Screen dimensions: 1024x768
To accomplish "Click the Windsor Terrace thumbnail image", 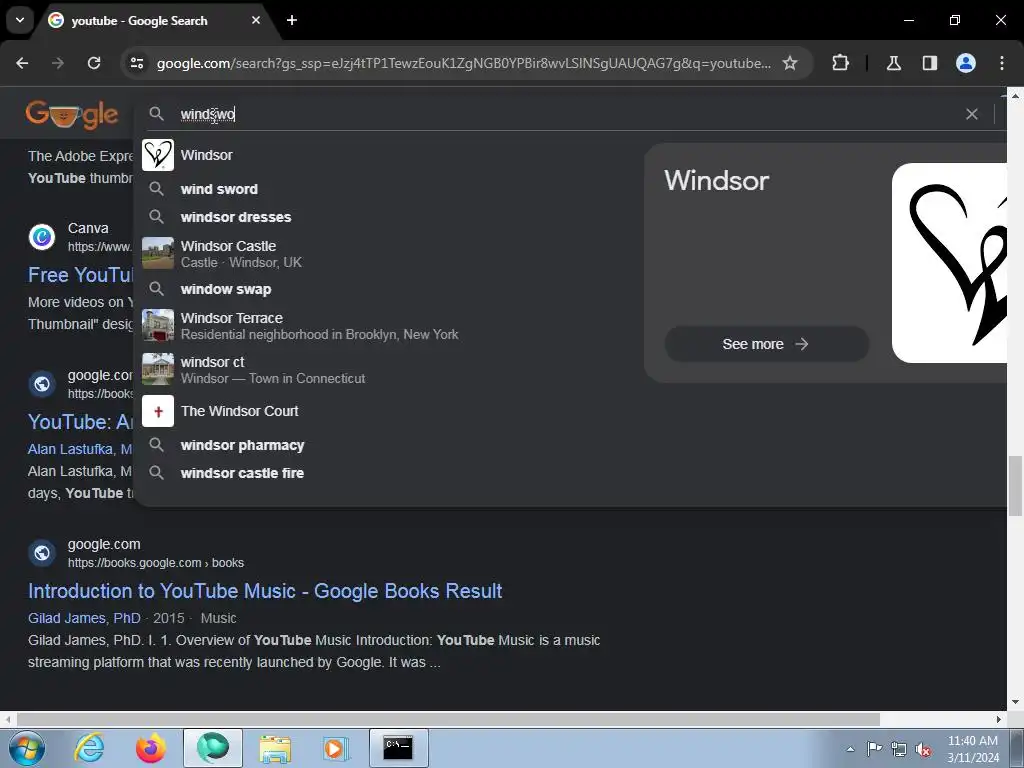I will point(158,325).
